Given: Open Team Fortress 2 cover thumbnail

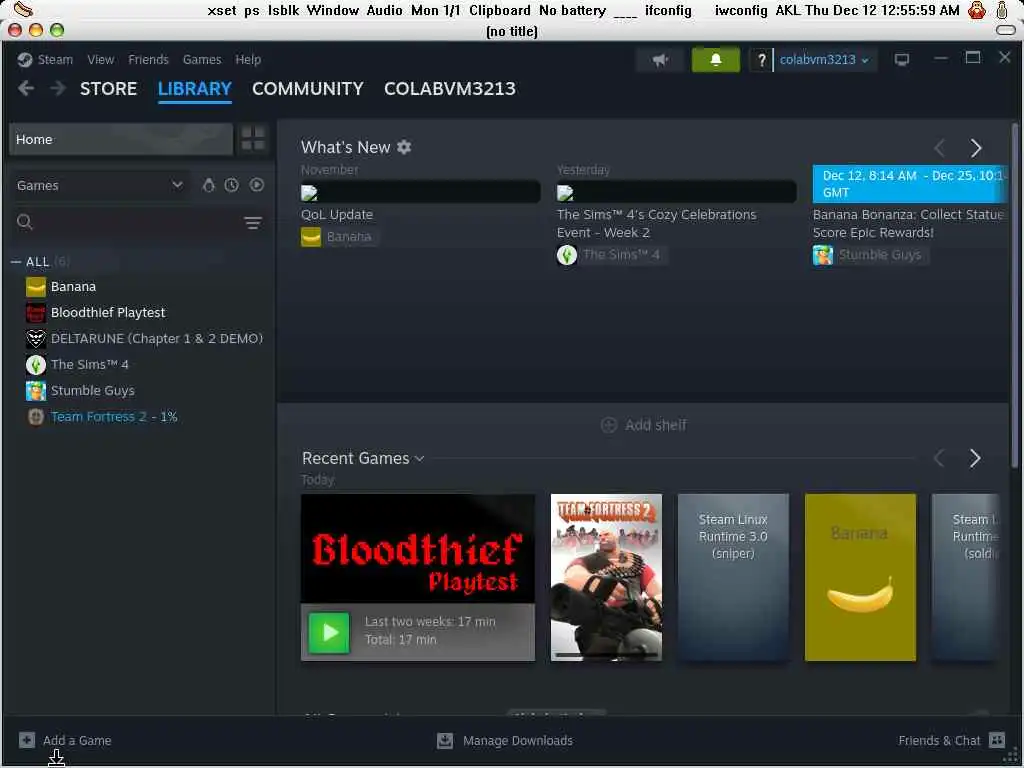Looking at the screenshot, I should tap(606, 577).
